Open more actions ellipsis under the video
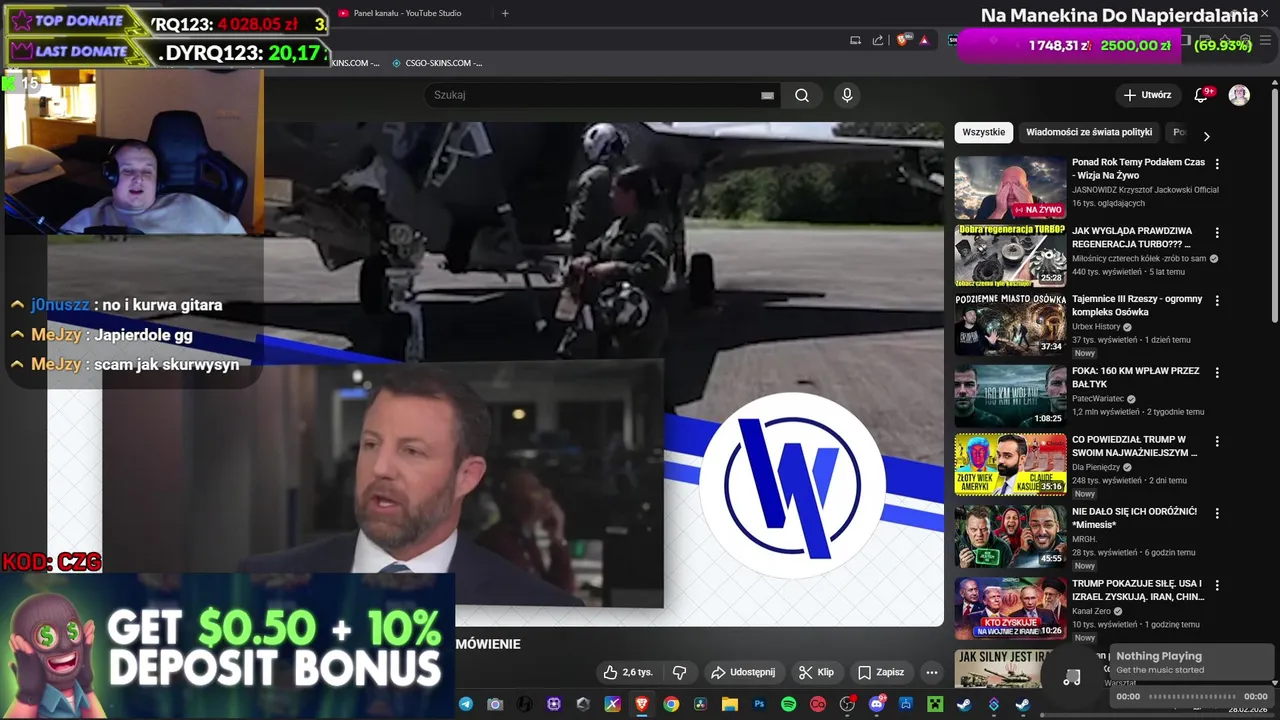 pos(931,672)
